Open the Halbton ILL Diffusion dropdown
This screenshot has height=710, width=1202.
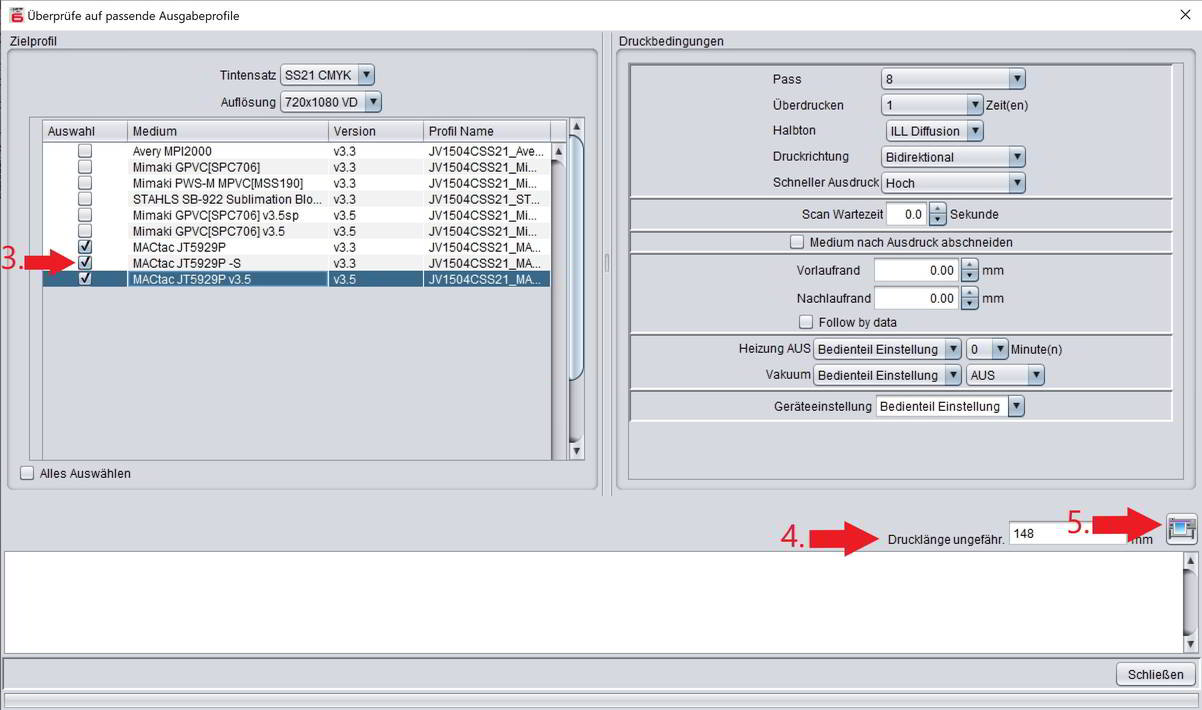tap(934, 131)
